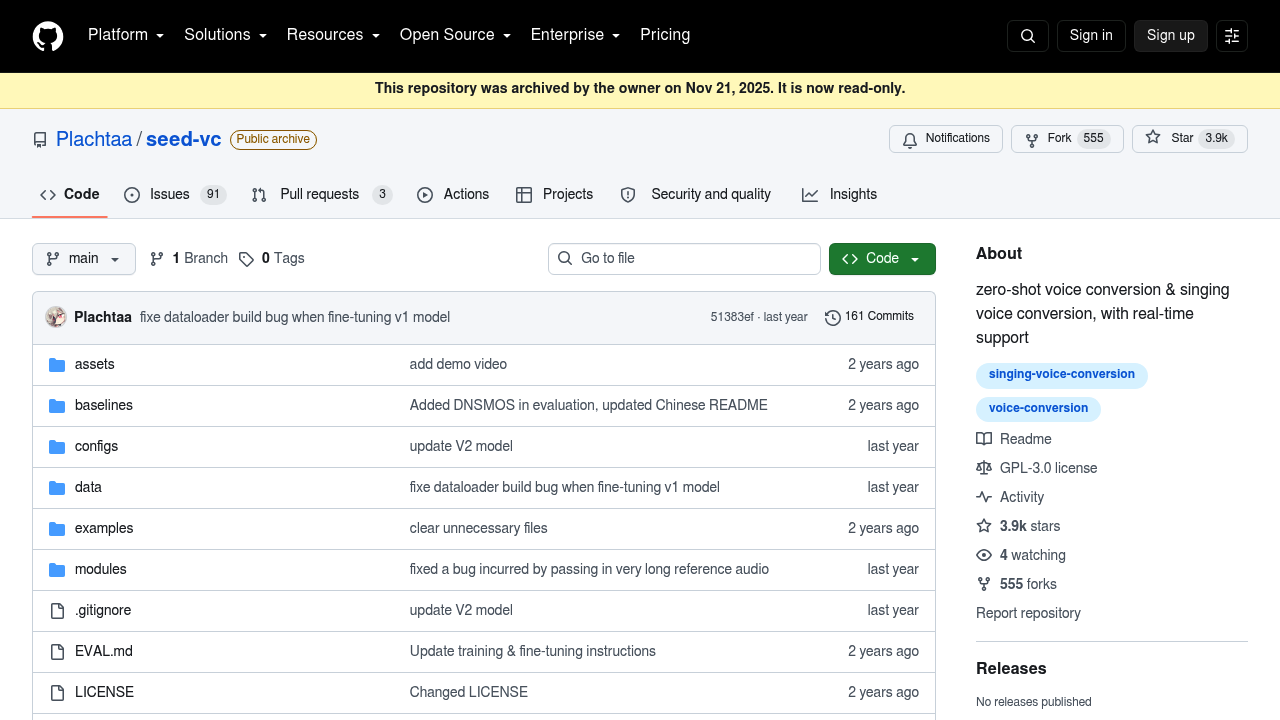
Task: Click the star icon in Star button
Action: (1153, 138)
